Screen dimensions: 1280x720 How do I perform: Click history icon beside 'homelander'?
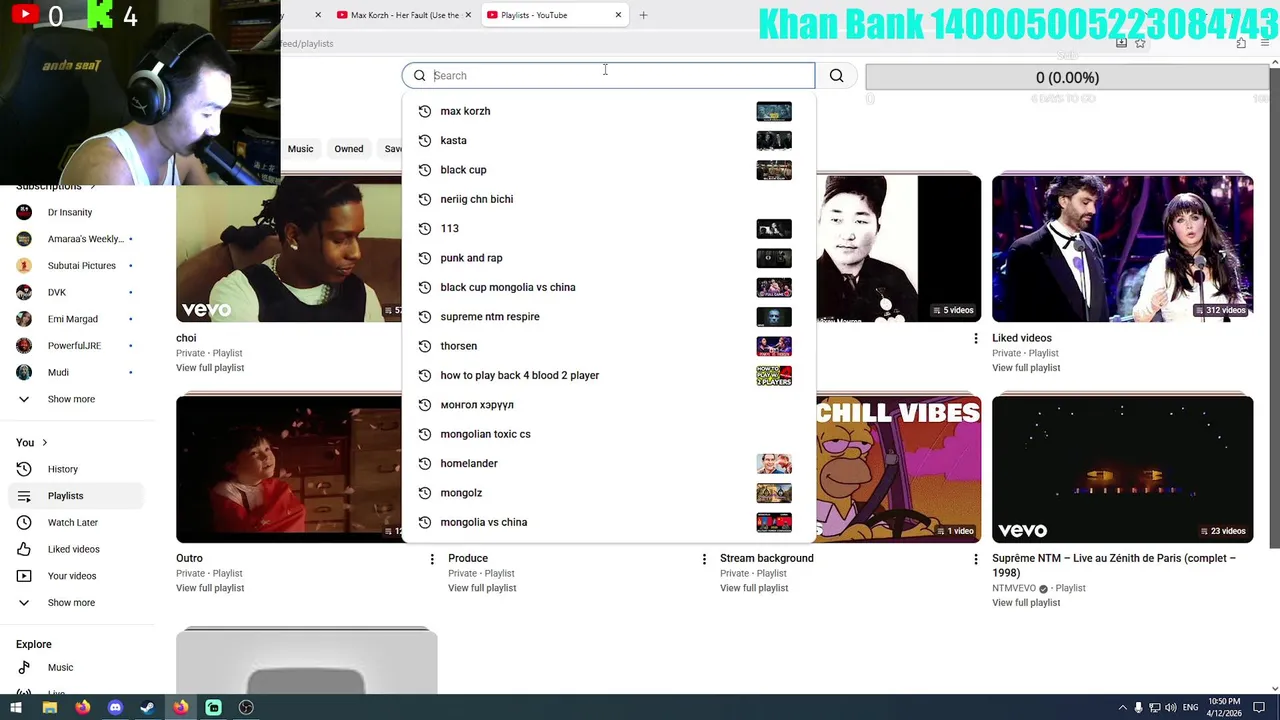(425, 463)
